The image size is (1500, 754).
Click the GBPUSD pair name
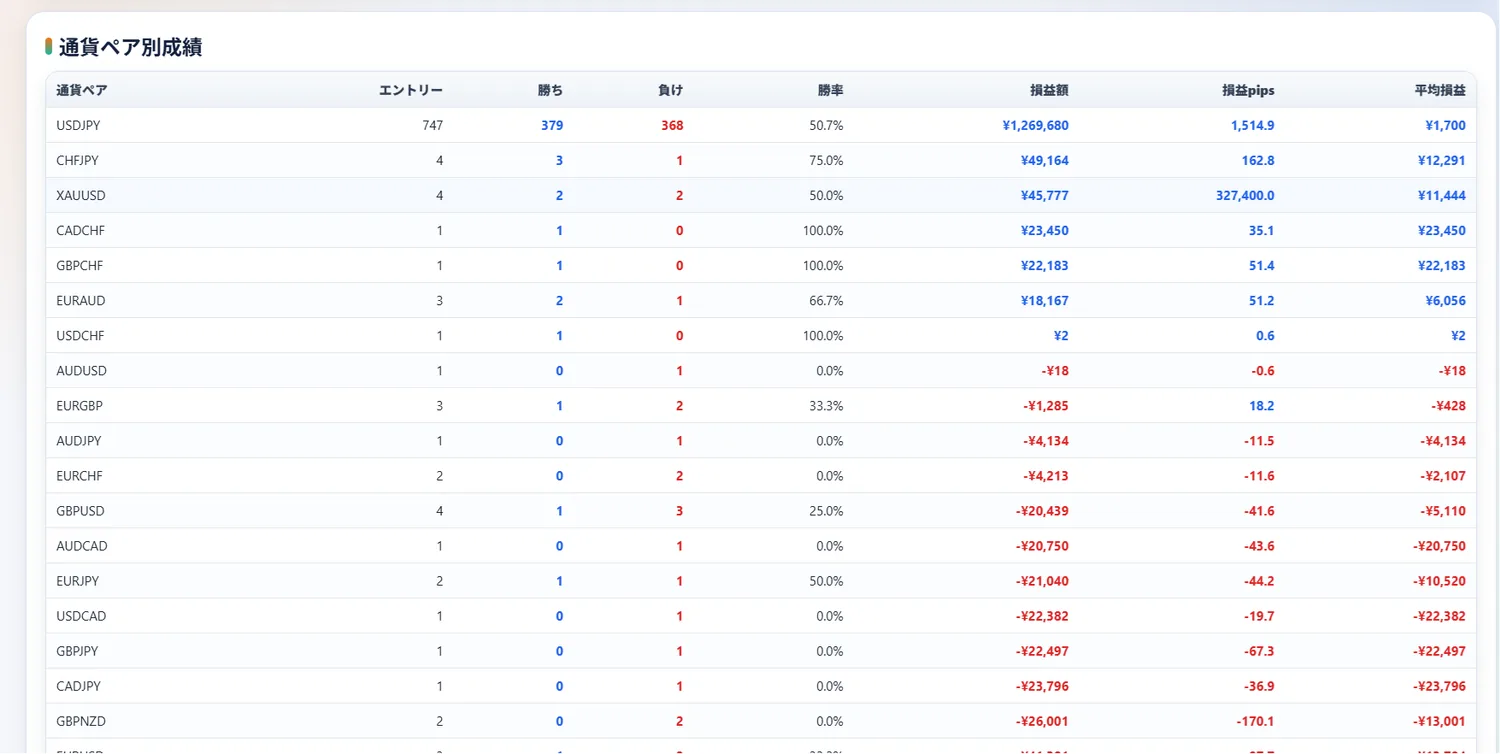tap(81, 511)
